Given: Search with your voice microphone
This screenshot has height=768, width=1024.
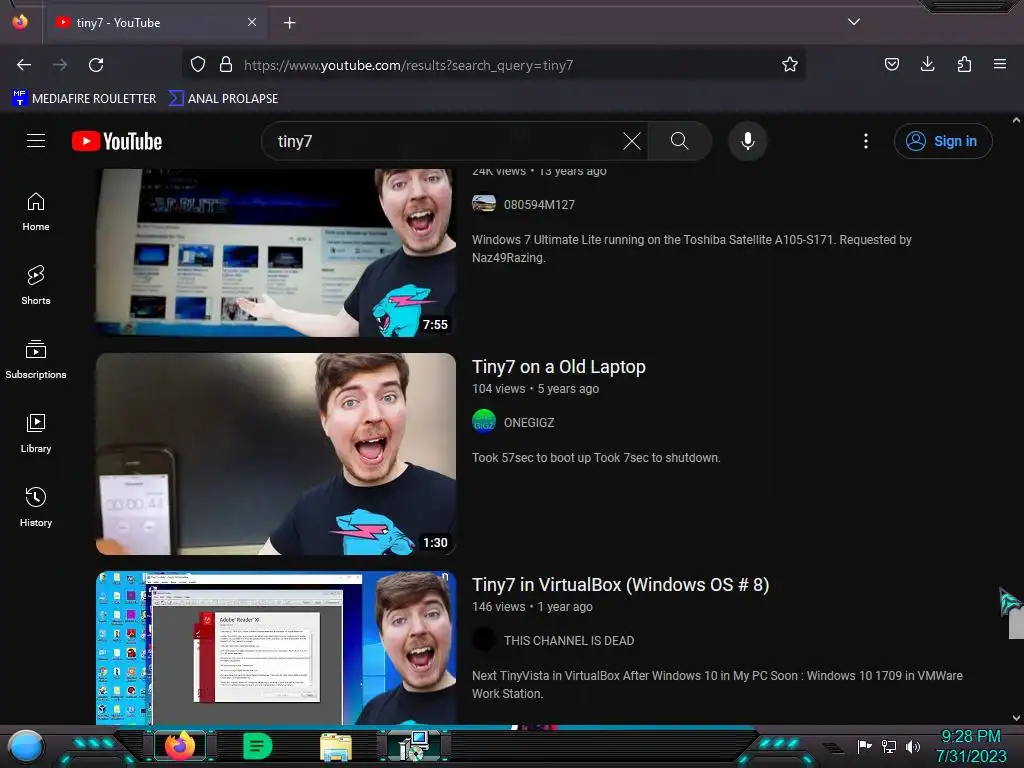Looking at the screenshot, I should click(x=748, y=141).
